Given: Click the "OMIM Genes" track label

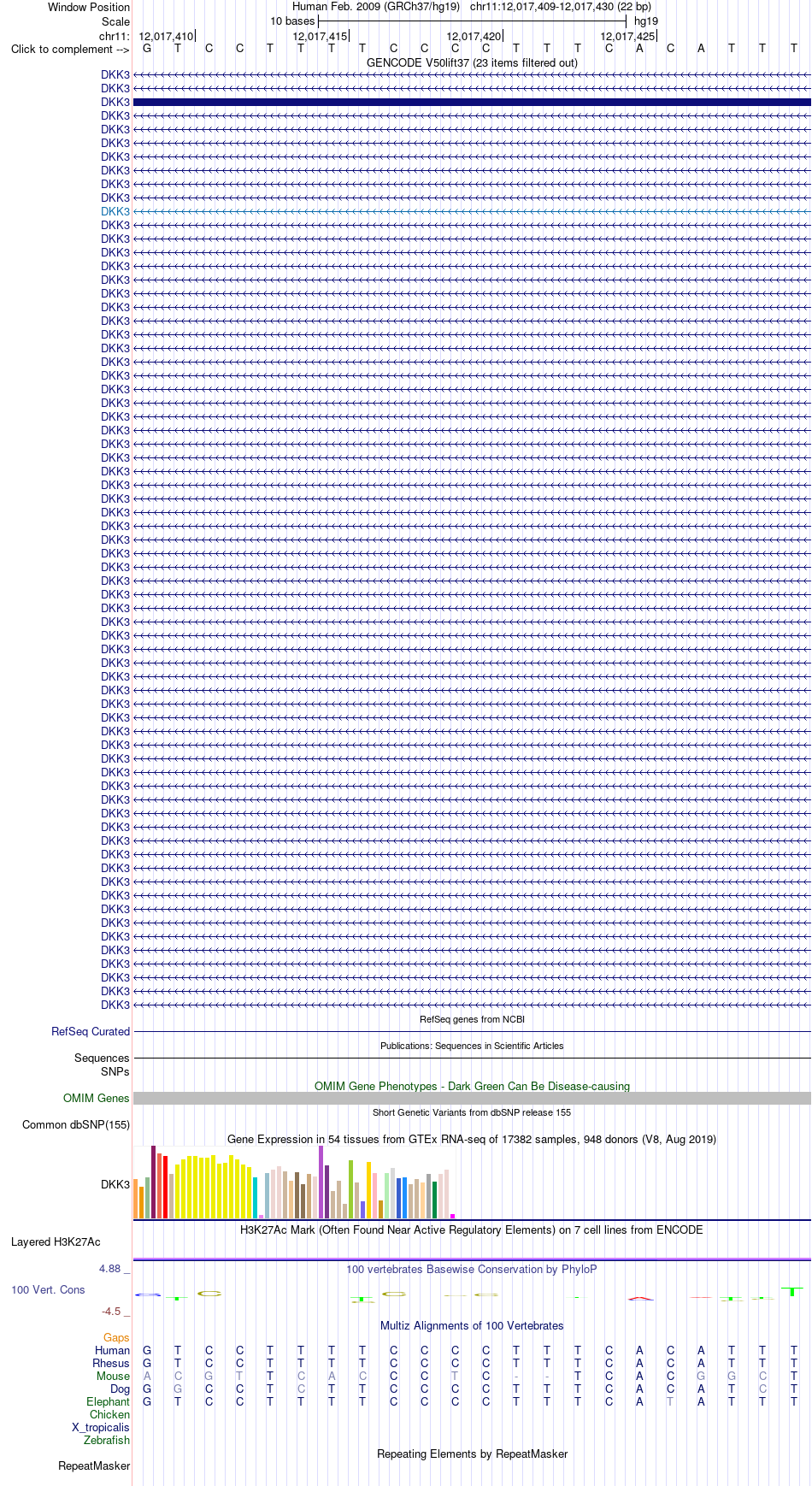Looking at the screenshot, I should [97, 1098].
